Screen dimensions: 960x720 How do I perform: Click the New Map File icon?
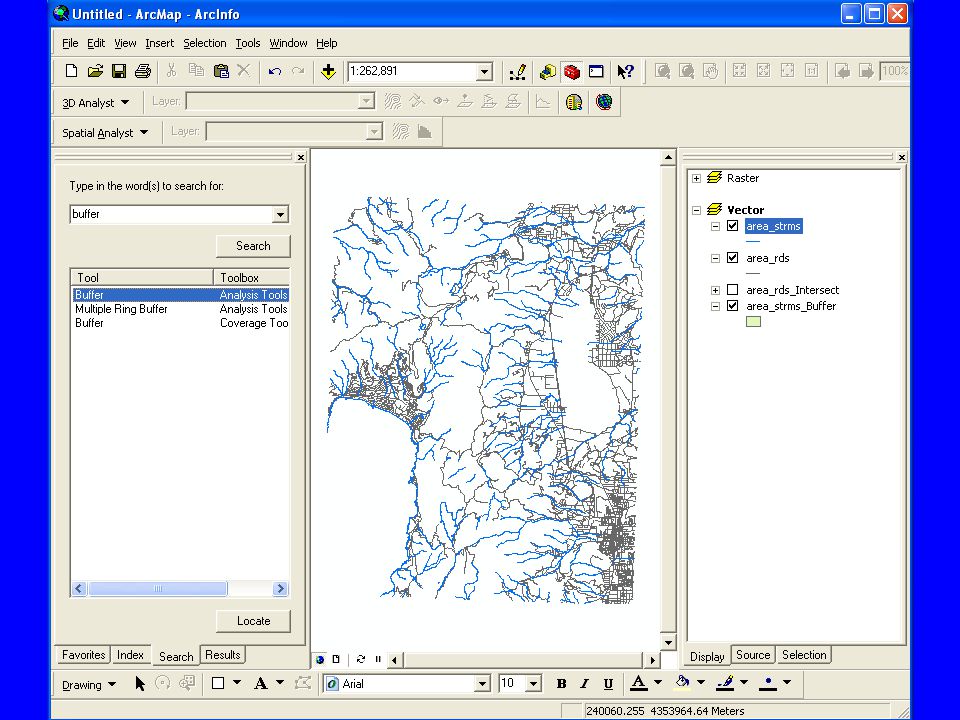(71, 71)
